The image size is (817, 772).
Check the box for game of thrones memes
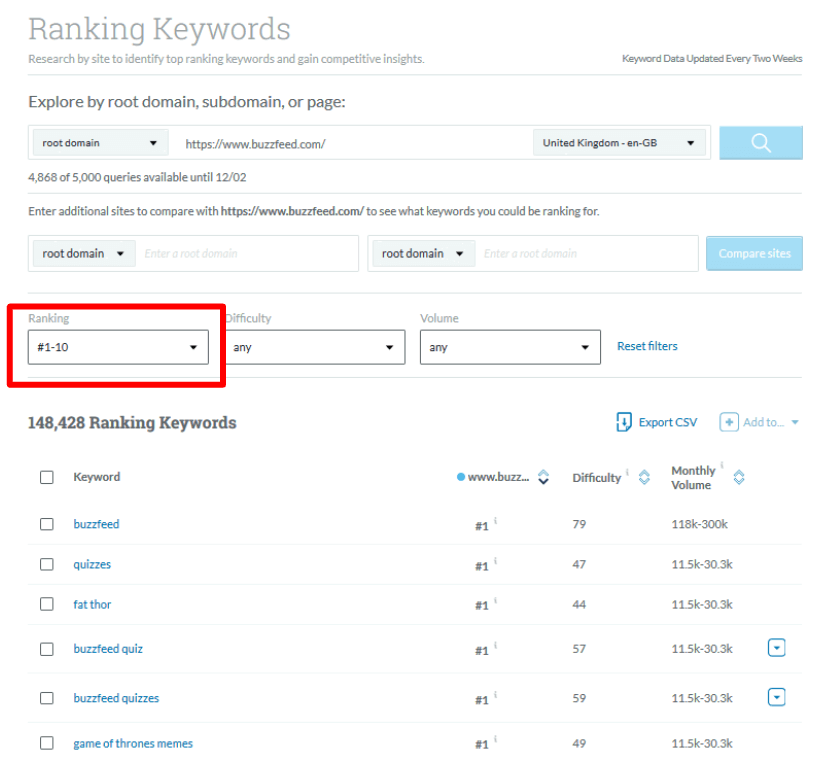[x=47, y=743]
